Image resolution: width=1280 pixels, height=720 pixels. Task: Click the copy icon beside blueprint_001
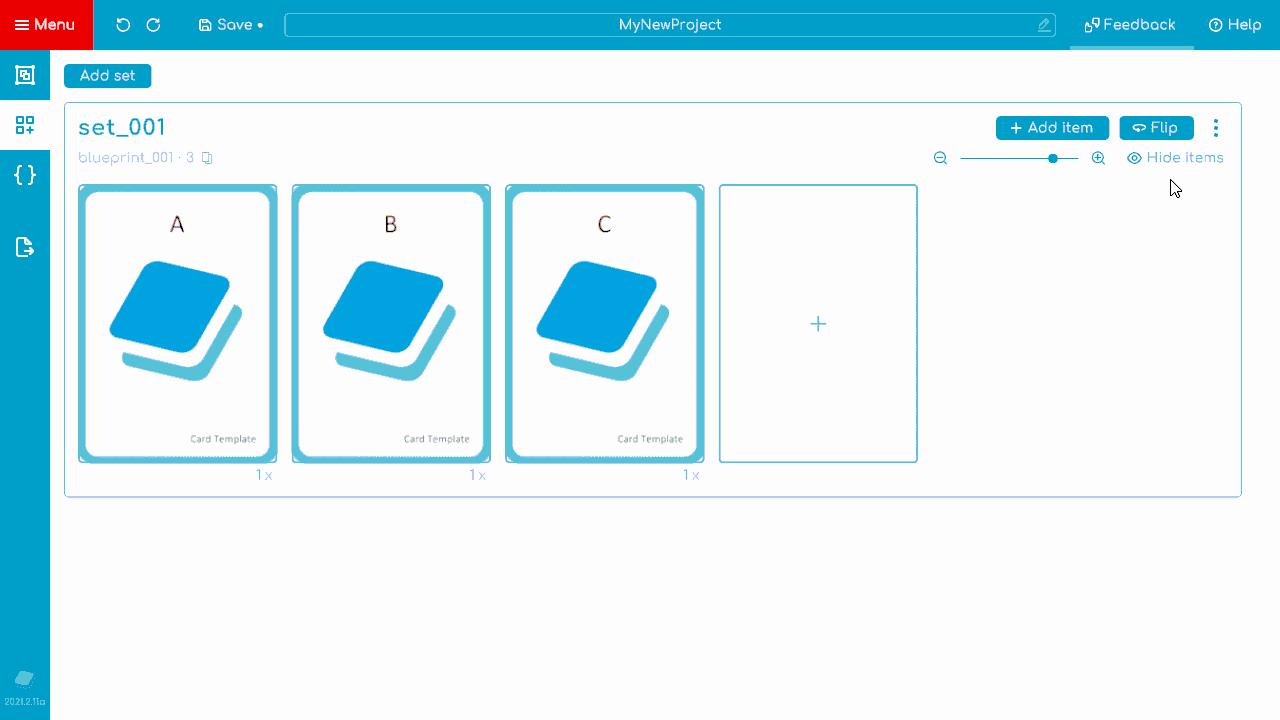[207, 158]
